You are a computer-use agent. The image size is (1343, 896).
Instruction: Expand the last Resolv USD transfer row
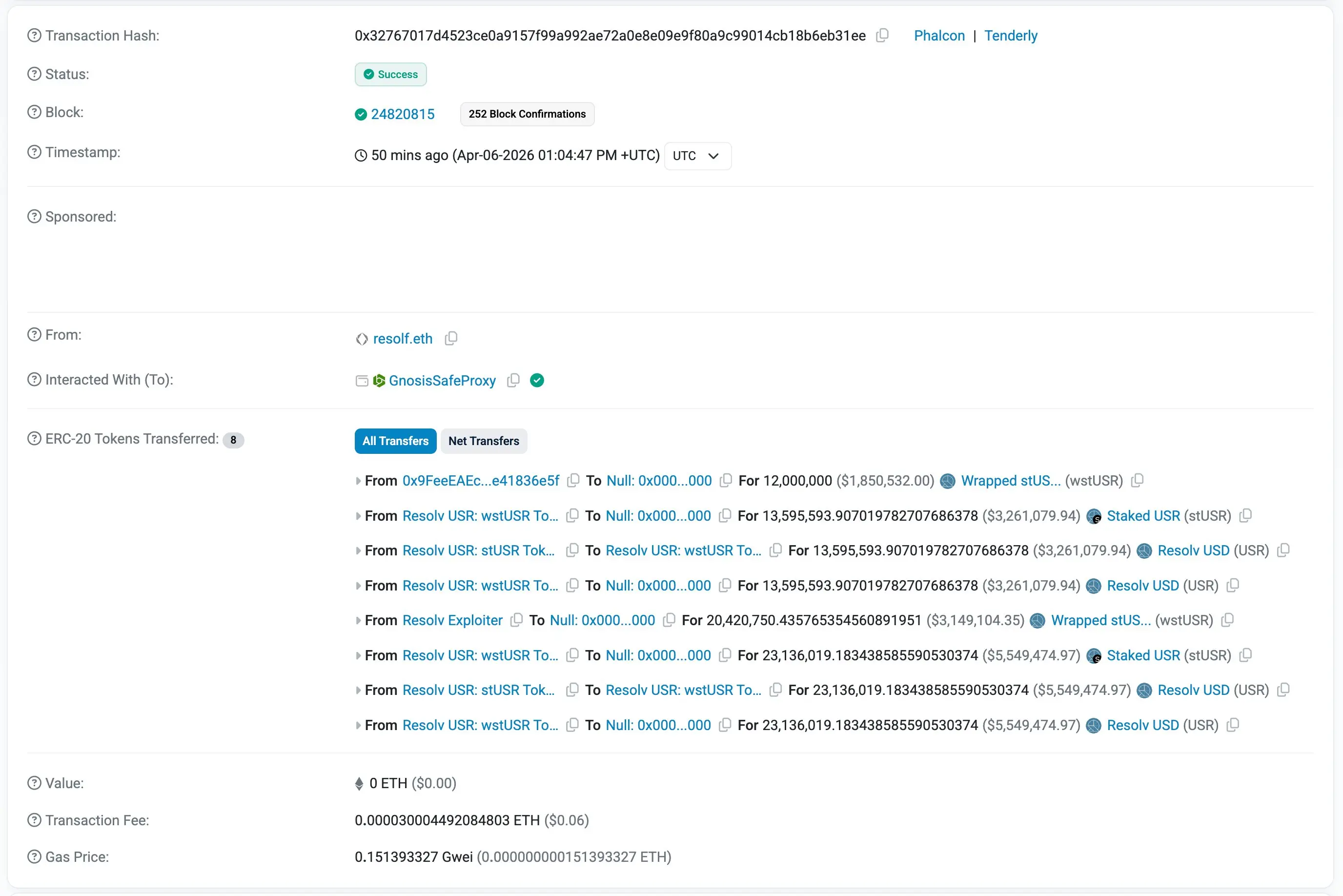point(358,726)
